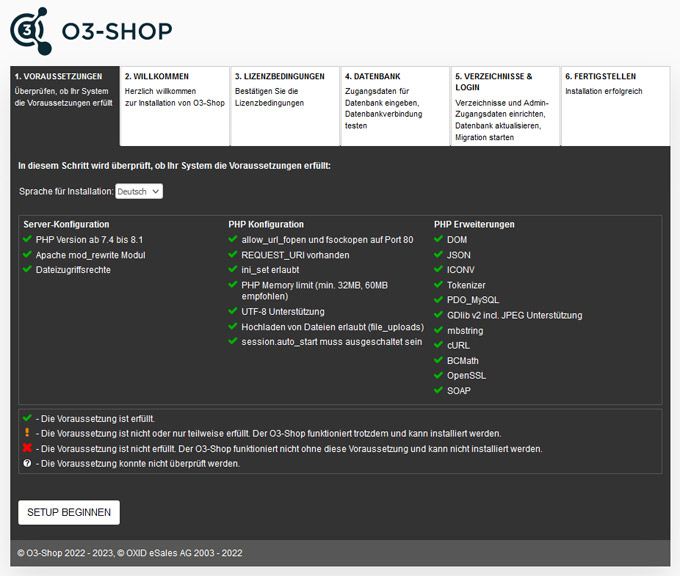Click the O3-Shop logo icon
The height and width of the screenshot is (576, 680).
pyautogui.click(x=31, y=31)
